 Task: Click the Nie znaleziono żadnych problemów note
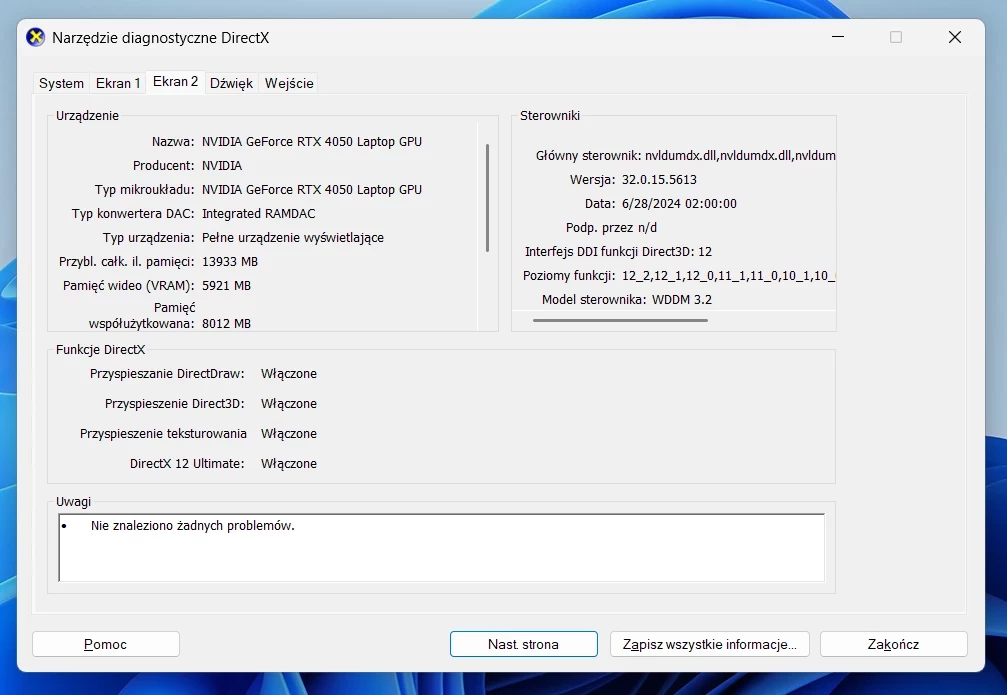click(193, 526)
